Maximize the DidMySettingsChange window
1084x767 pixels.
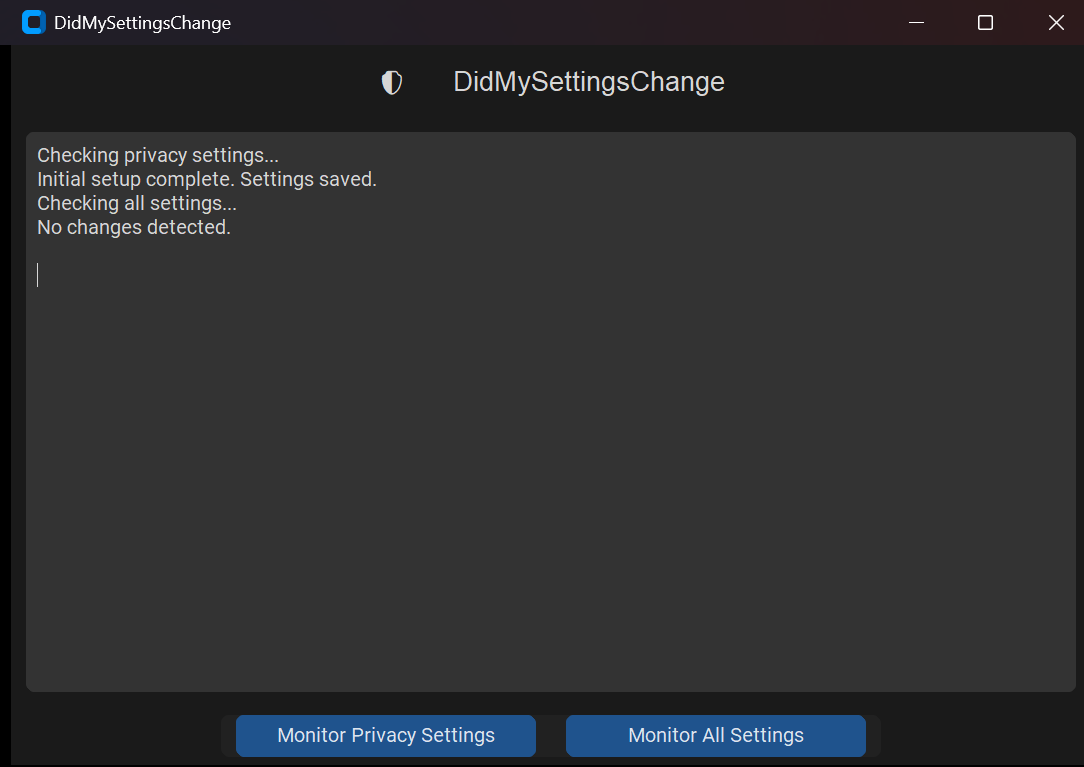tap(985, 22)
